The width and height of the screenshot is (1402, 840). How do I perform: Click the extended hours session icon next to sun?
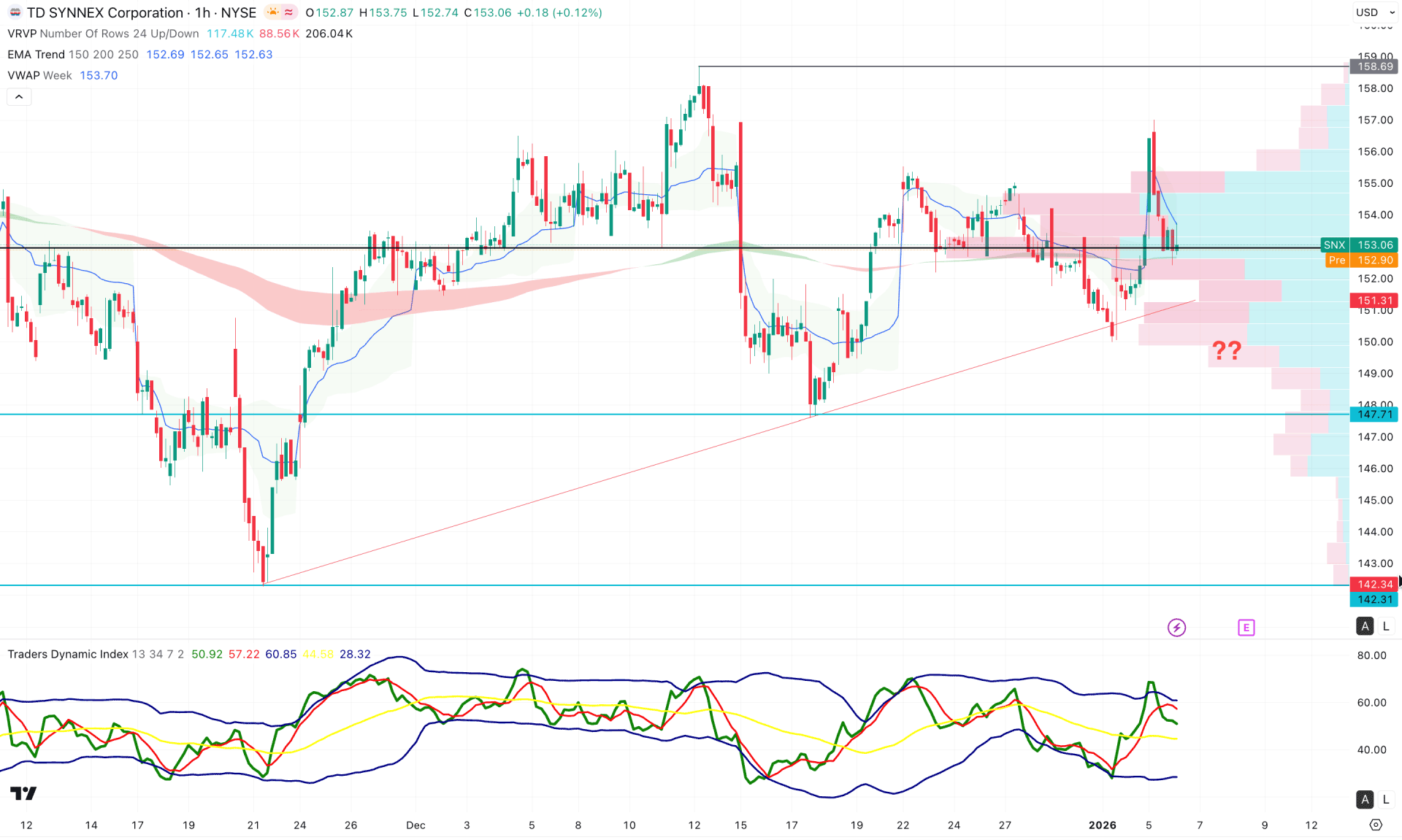pyautogui.click(x=288, y=12)
